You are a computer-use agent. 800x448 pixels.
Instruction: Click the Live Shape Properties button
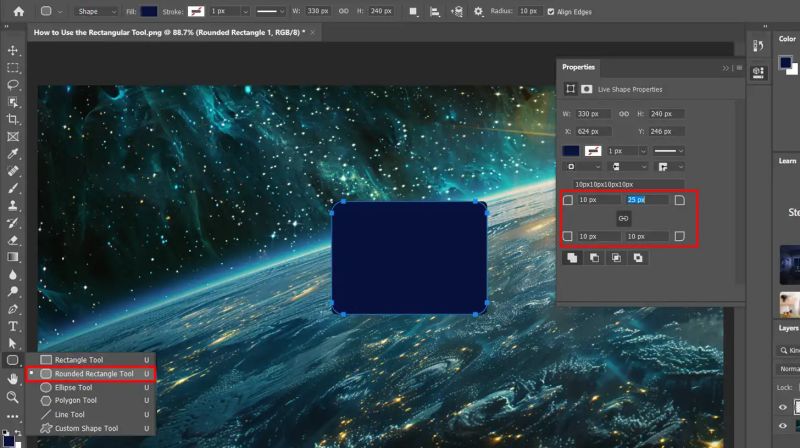pos(570,89)
